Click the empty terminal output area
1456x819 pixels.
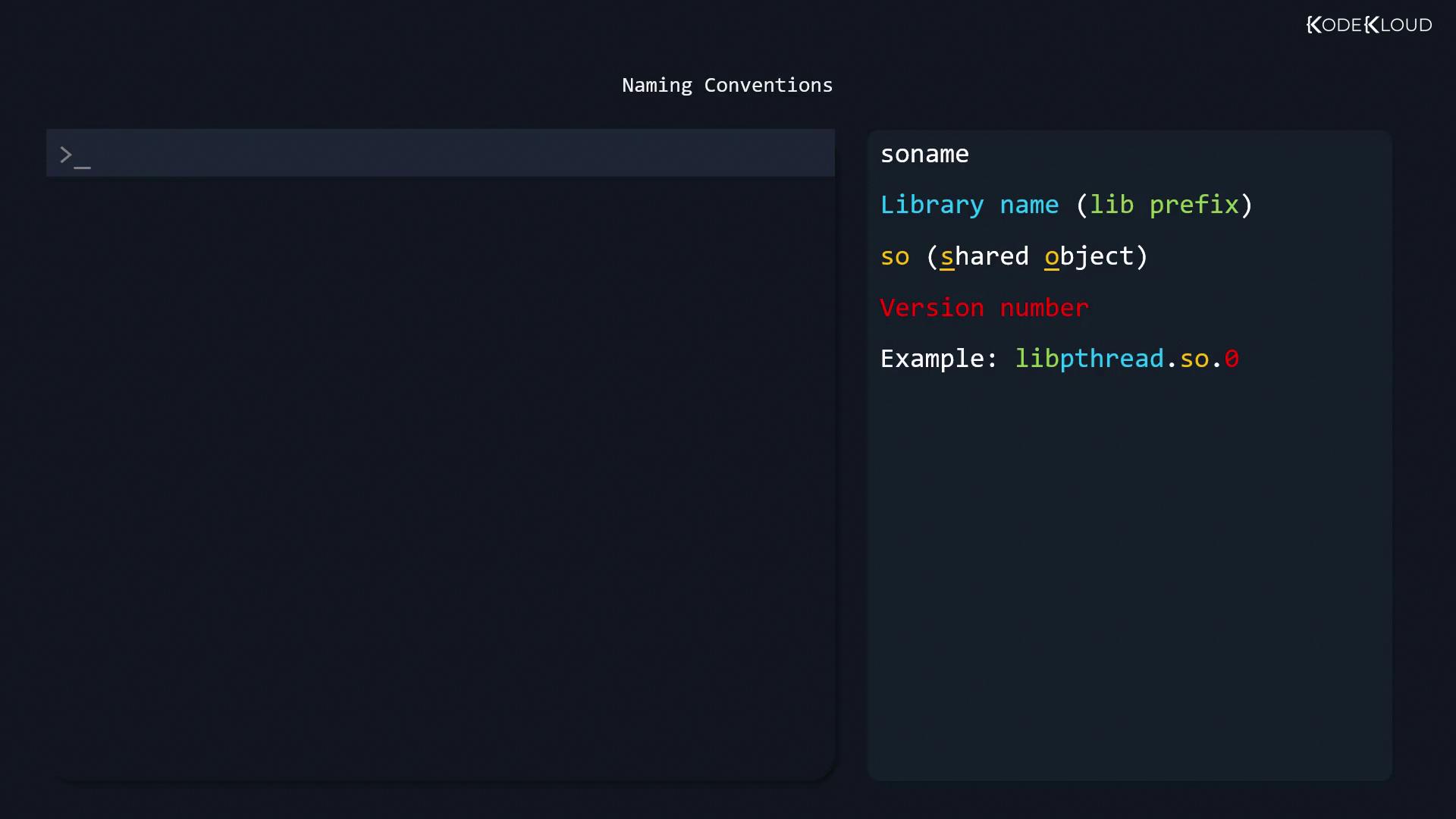440,478
